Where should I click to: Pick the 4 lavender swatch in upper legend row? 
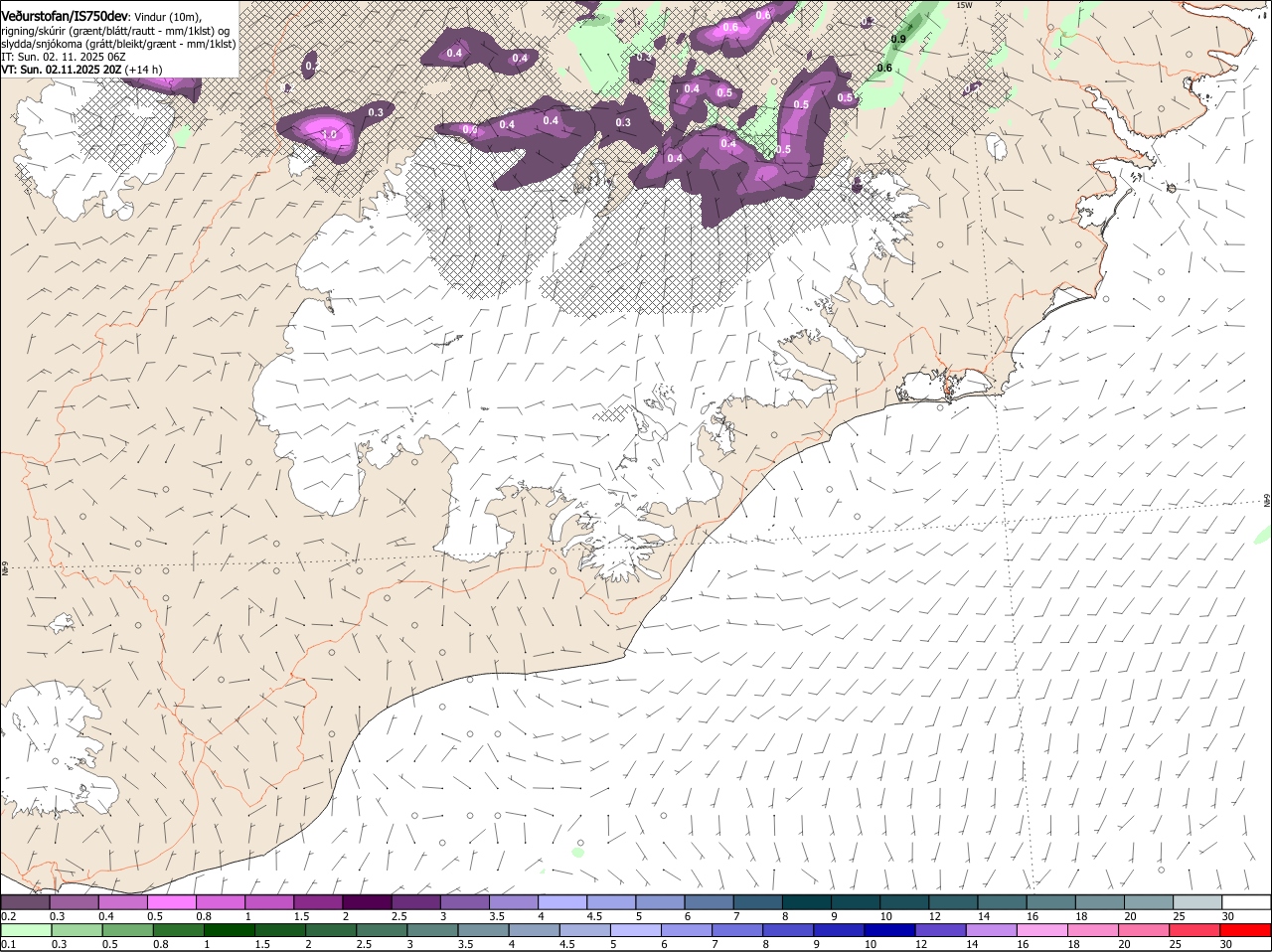(562, 902)
